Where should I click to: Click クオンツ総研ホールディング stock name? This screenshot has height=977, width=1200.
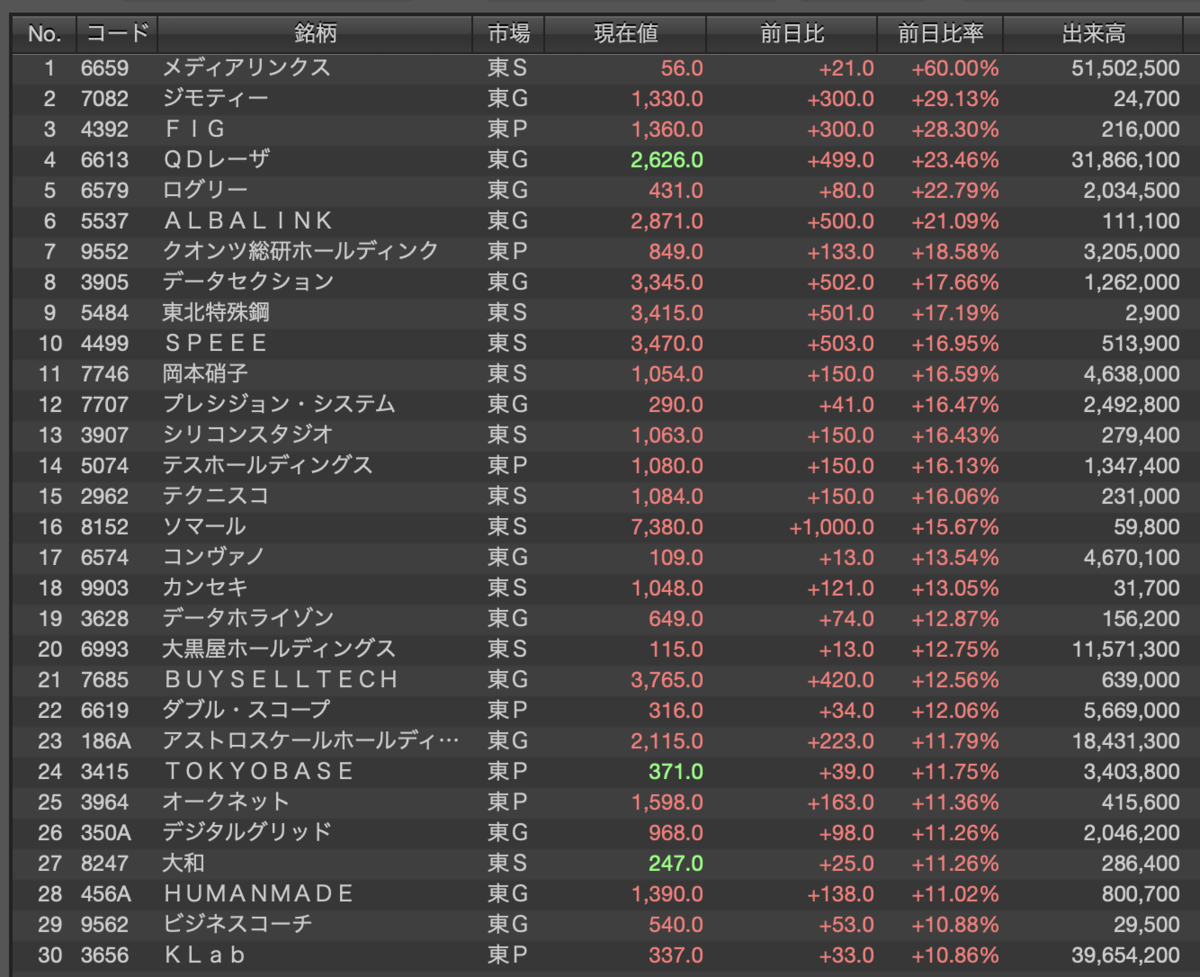tap(300, 251)
